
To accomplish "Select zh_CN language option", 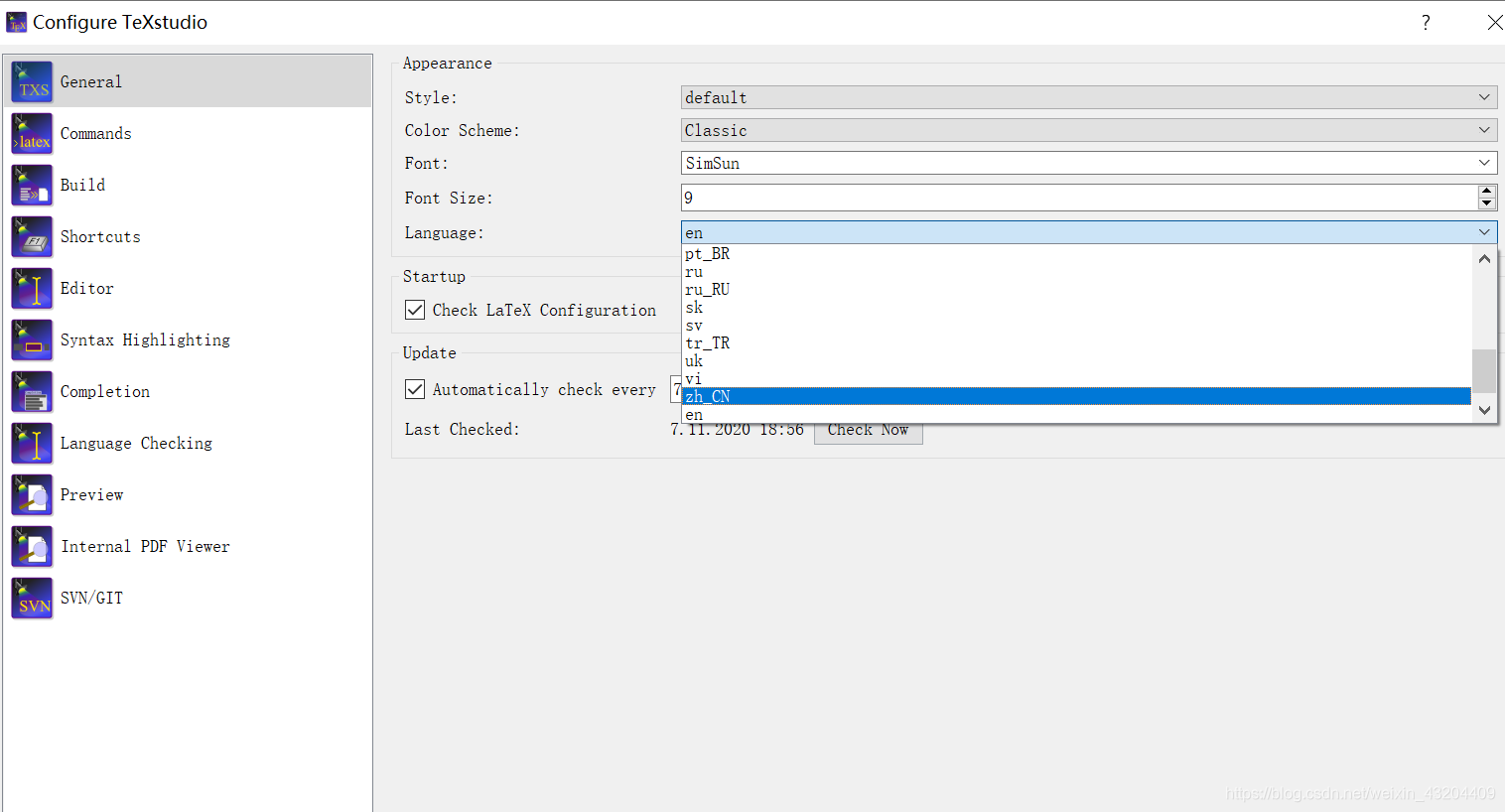I will [x=1076, y=397].
